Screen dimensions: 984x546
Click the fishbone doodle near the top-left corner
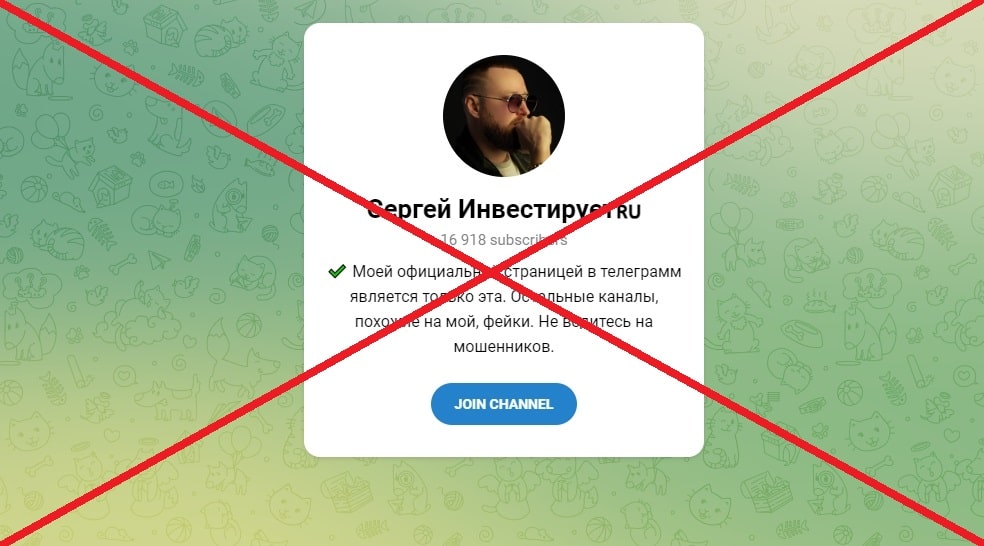point(186,77)
